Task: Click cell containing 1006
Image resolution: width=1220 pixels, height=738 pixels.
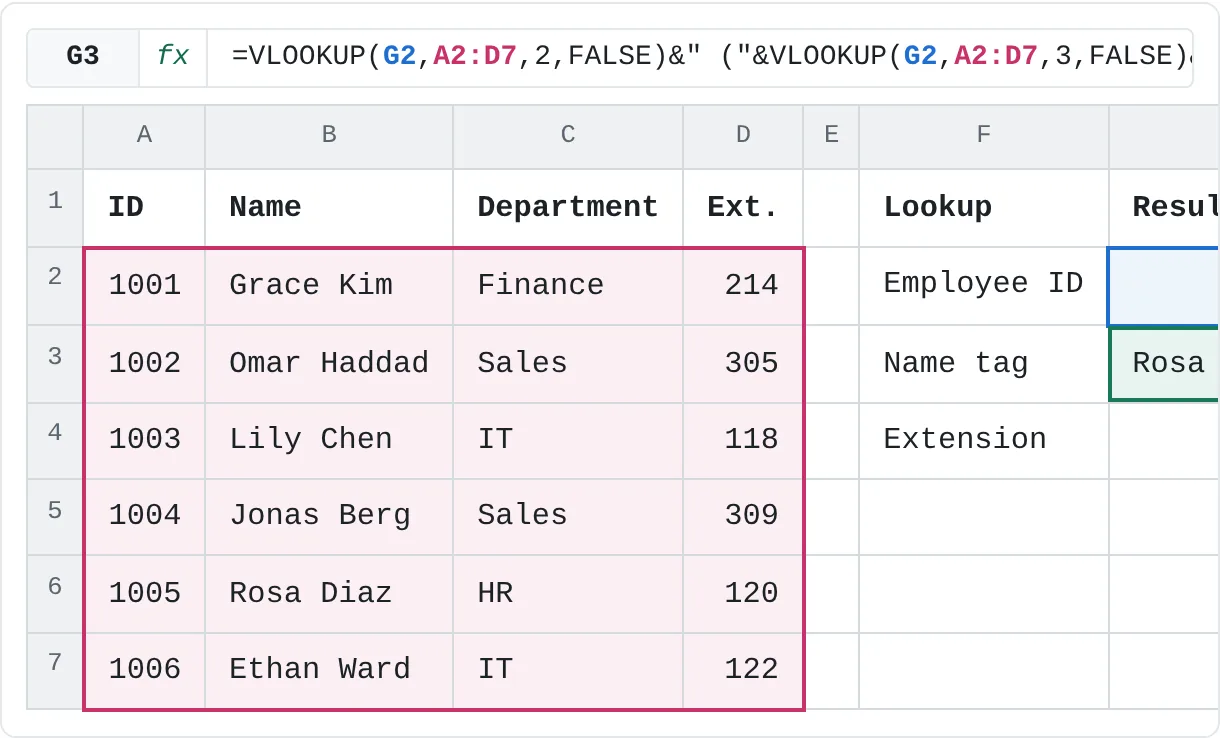Action: [144, 671]
